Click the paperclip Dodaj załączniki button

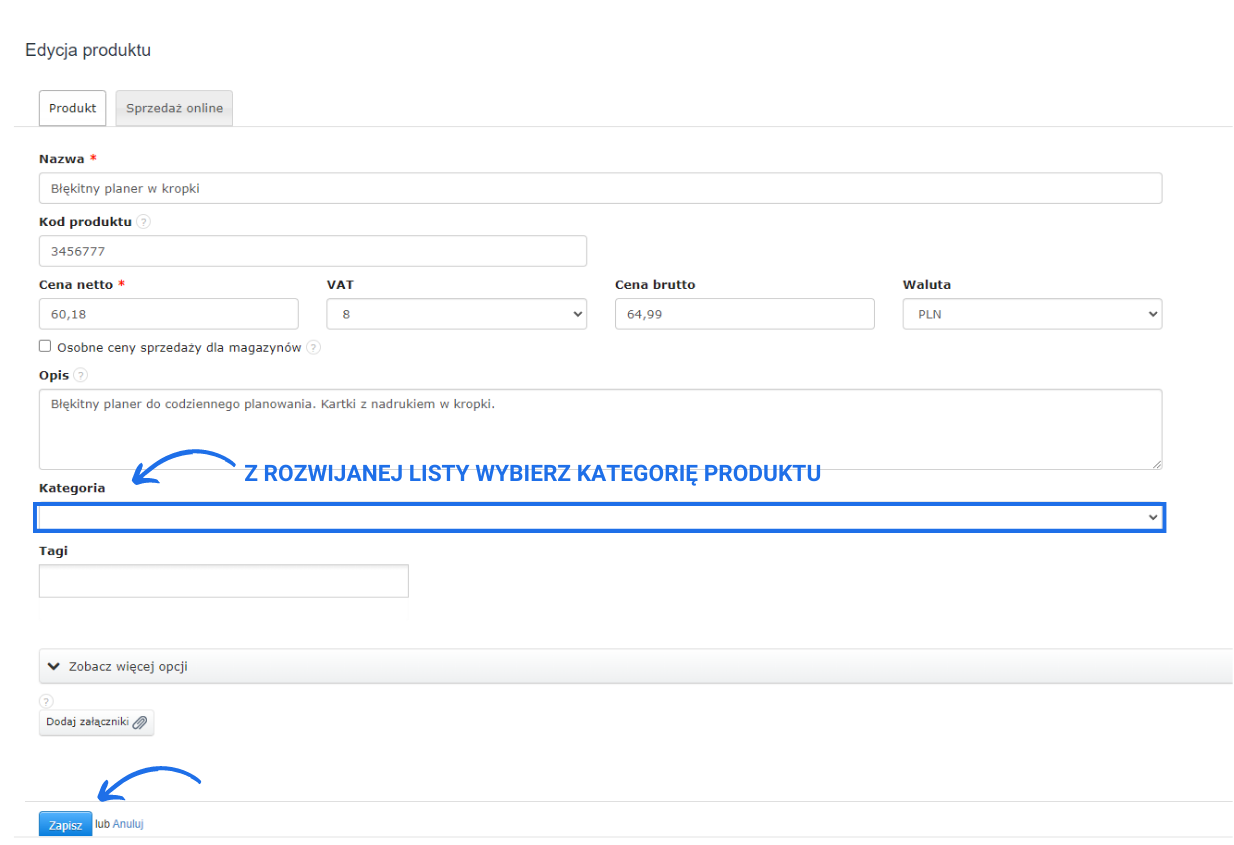point(96,722)
